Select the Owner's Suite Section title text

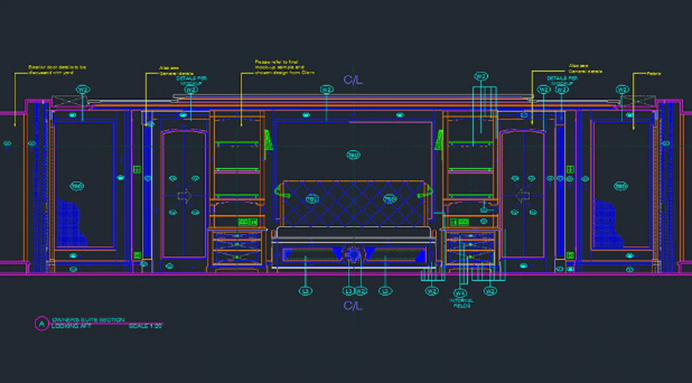(88, 319)
